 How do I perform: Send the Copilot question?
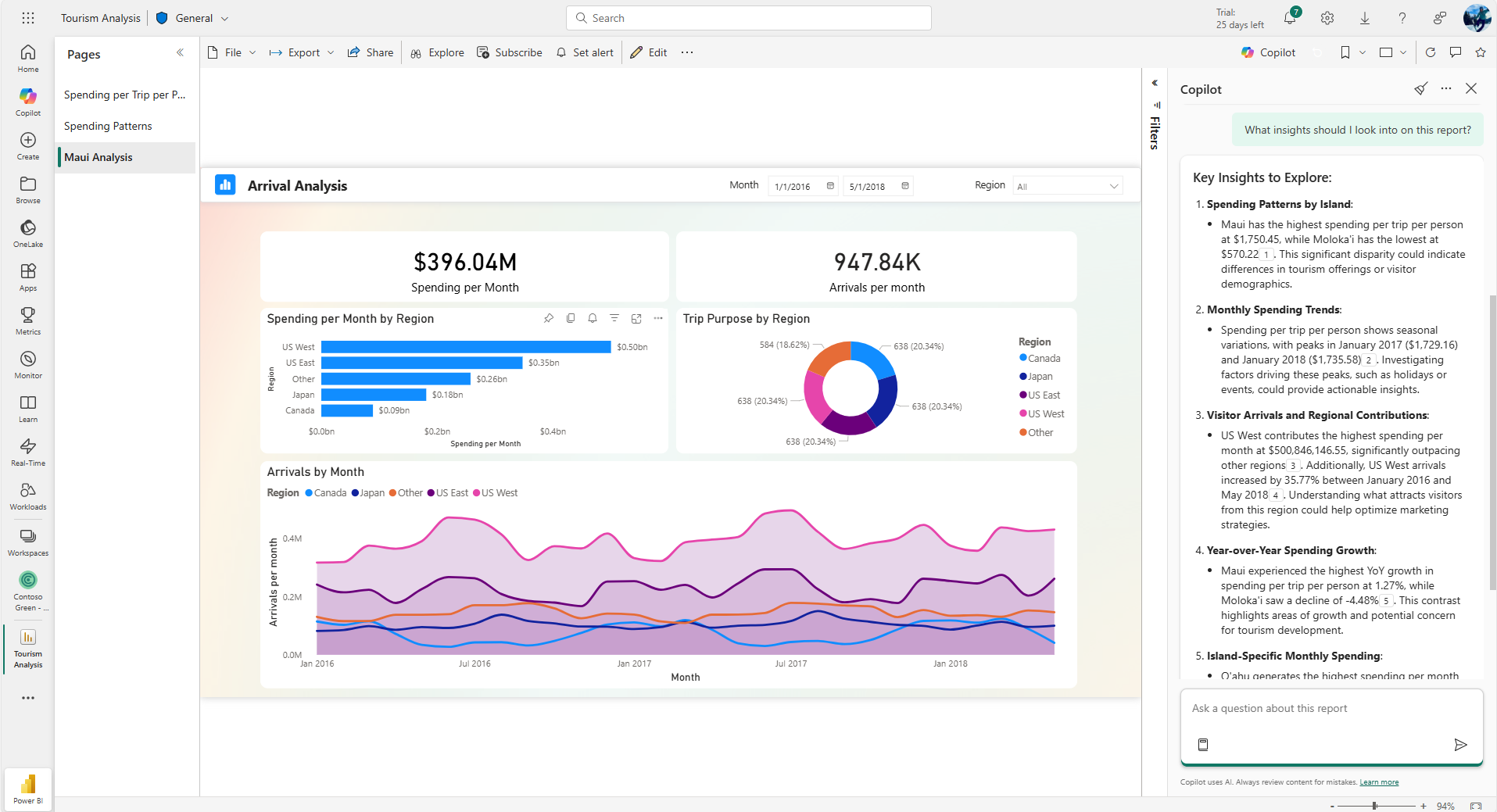1460,745
